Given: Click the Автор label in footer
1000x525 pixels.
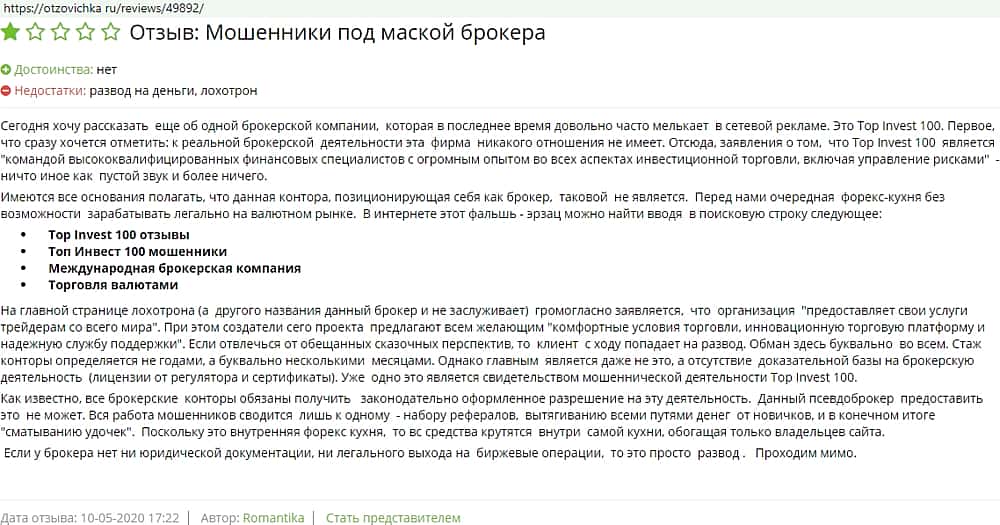Looking at the screenshot, I should [219, 517].
